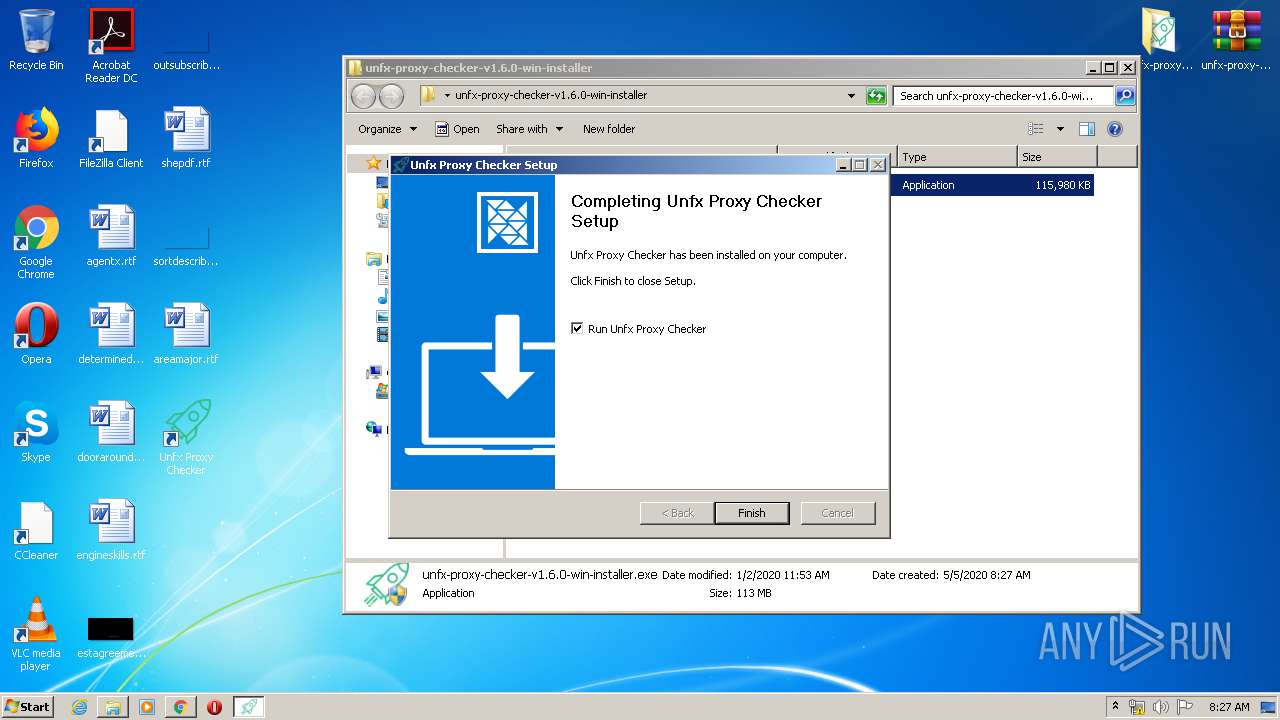
Task: Click the Date modified value in details pane
Action: tap(783, 575)
